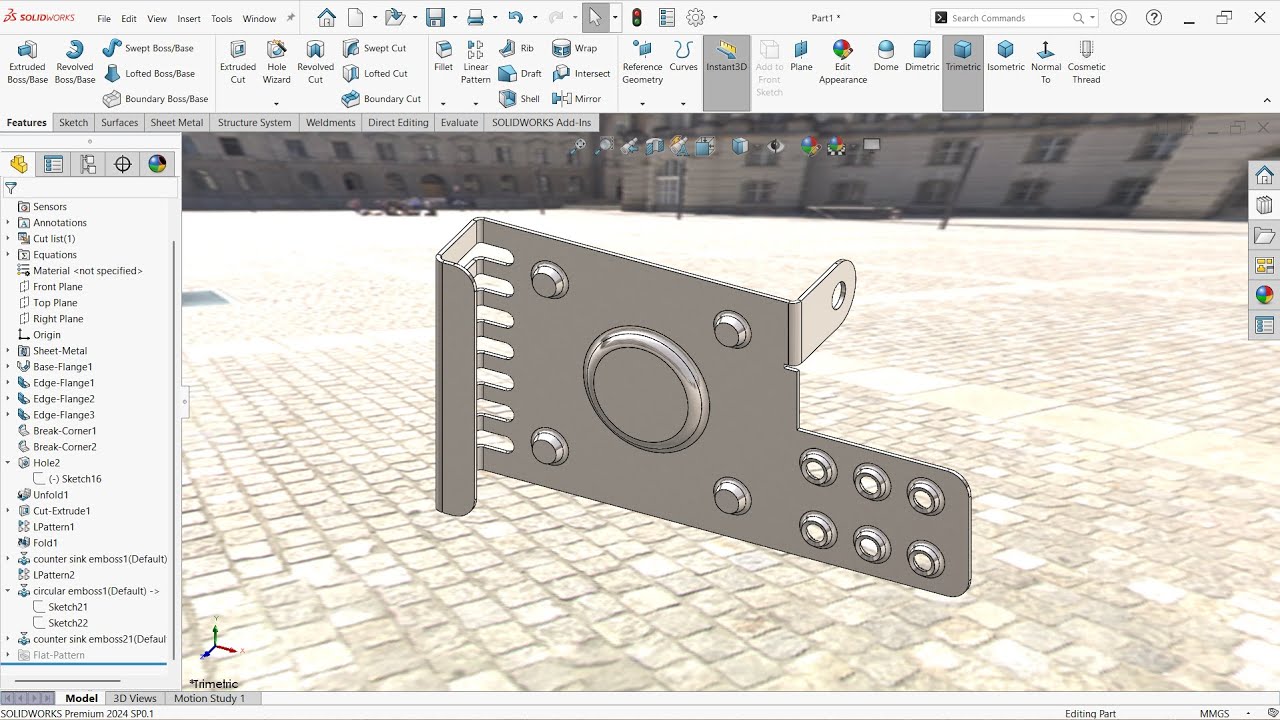1280x720 pixels.
Task: Switch to Dimetric view
Action: [x=922, y=56]
